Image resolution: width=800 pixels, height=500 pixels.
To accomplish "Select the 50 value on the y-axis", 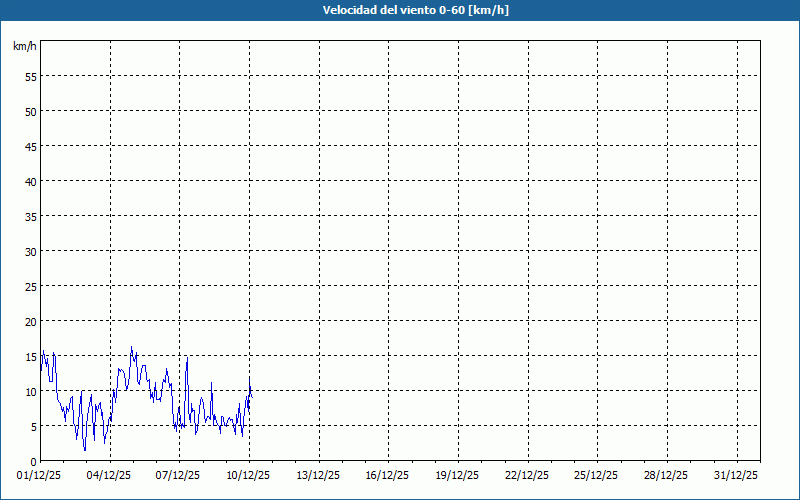I will tap(31, 111).
